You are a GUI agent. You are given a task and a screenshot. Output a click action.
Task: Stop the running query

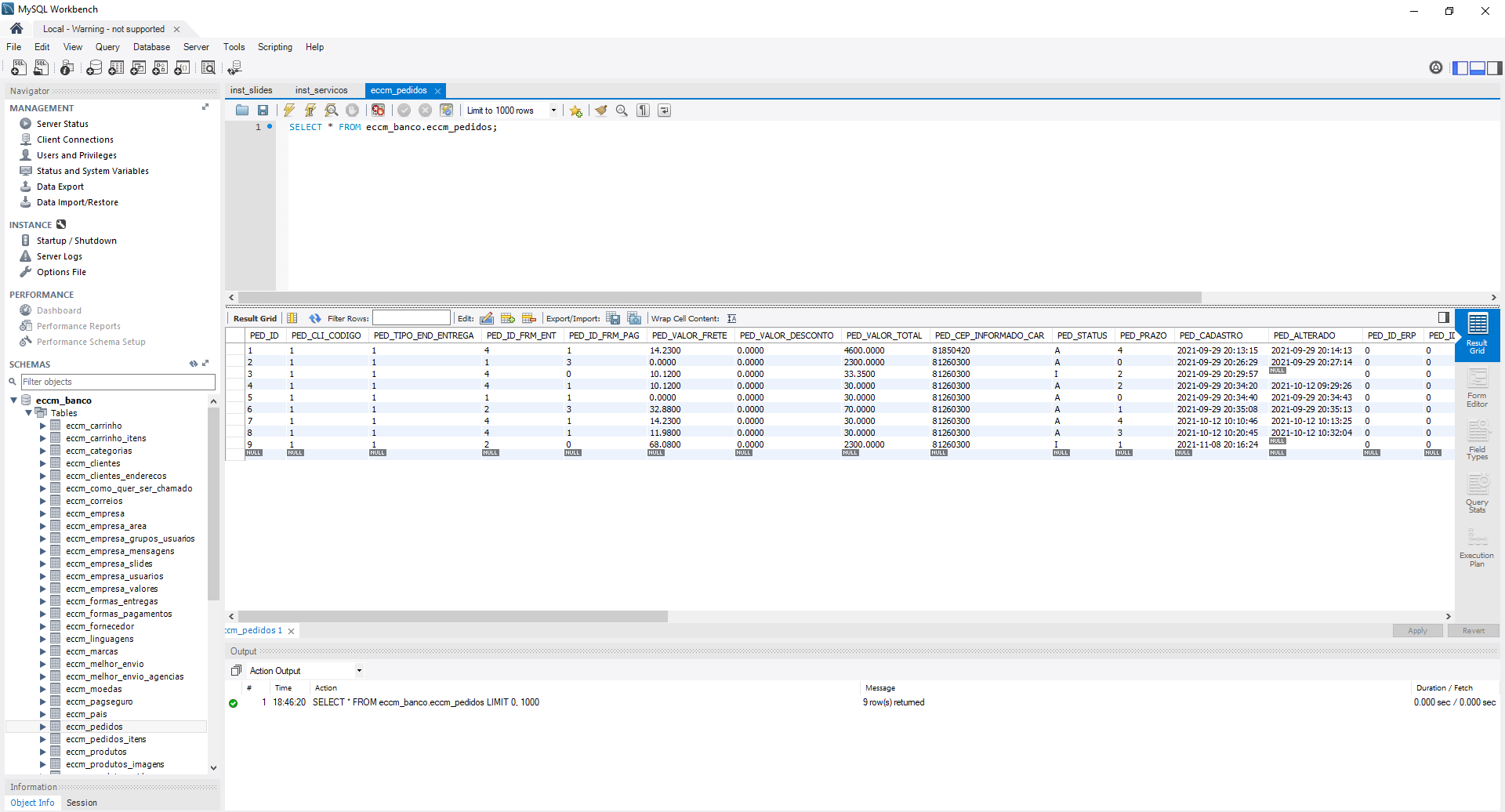click(x=353, y=111)
